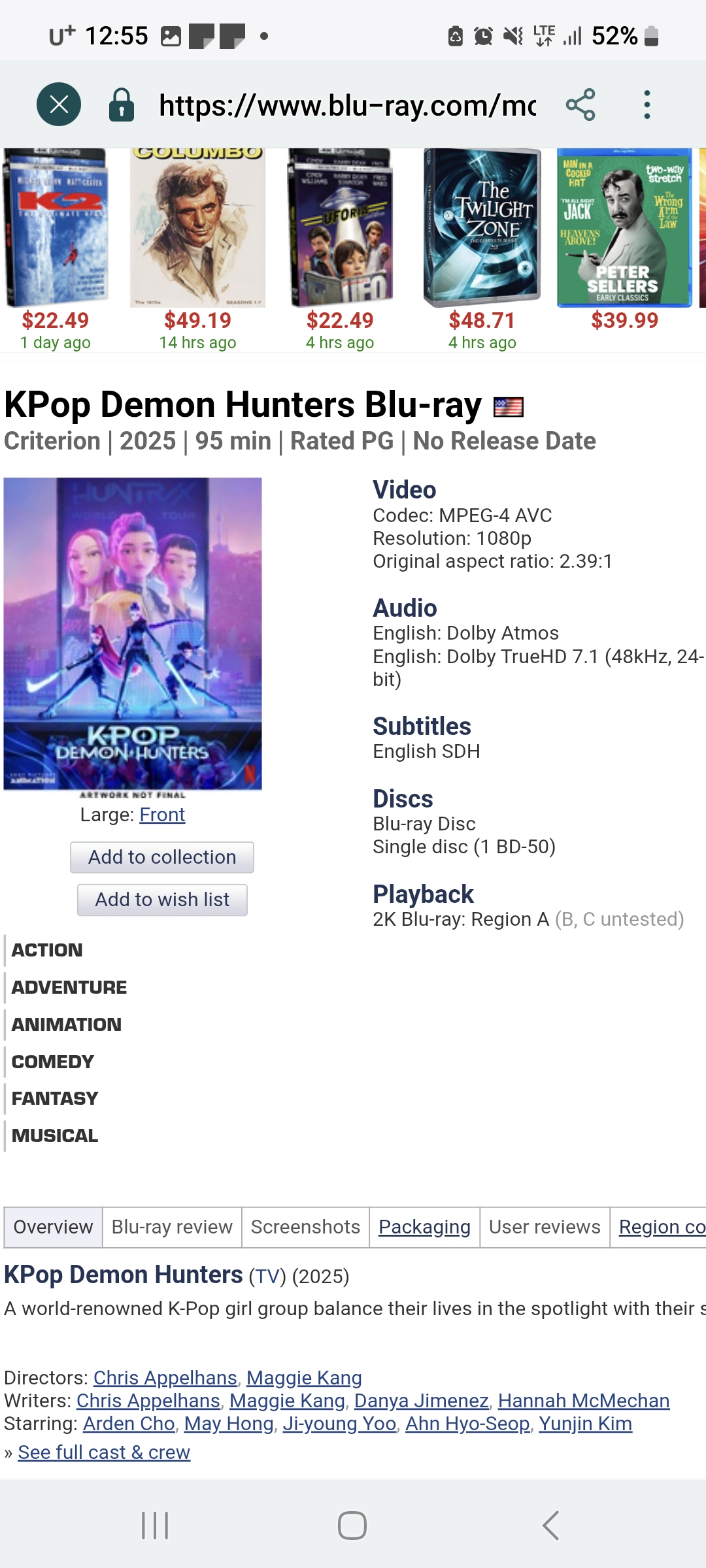Tap the US flag icon beside title
Screen dimensions: 706x1568
point(509,407)
